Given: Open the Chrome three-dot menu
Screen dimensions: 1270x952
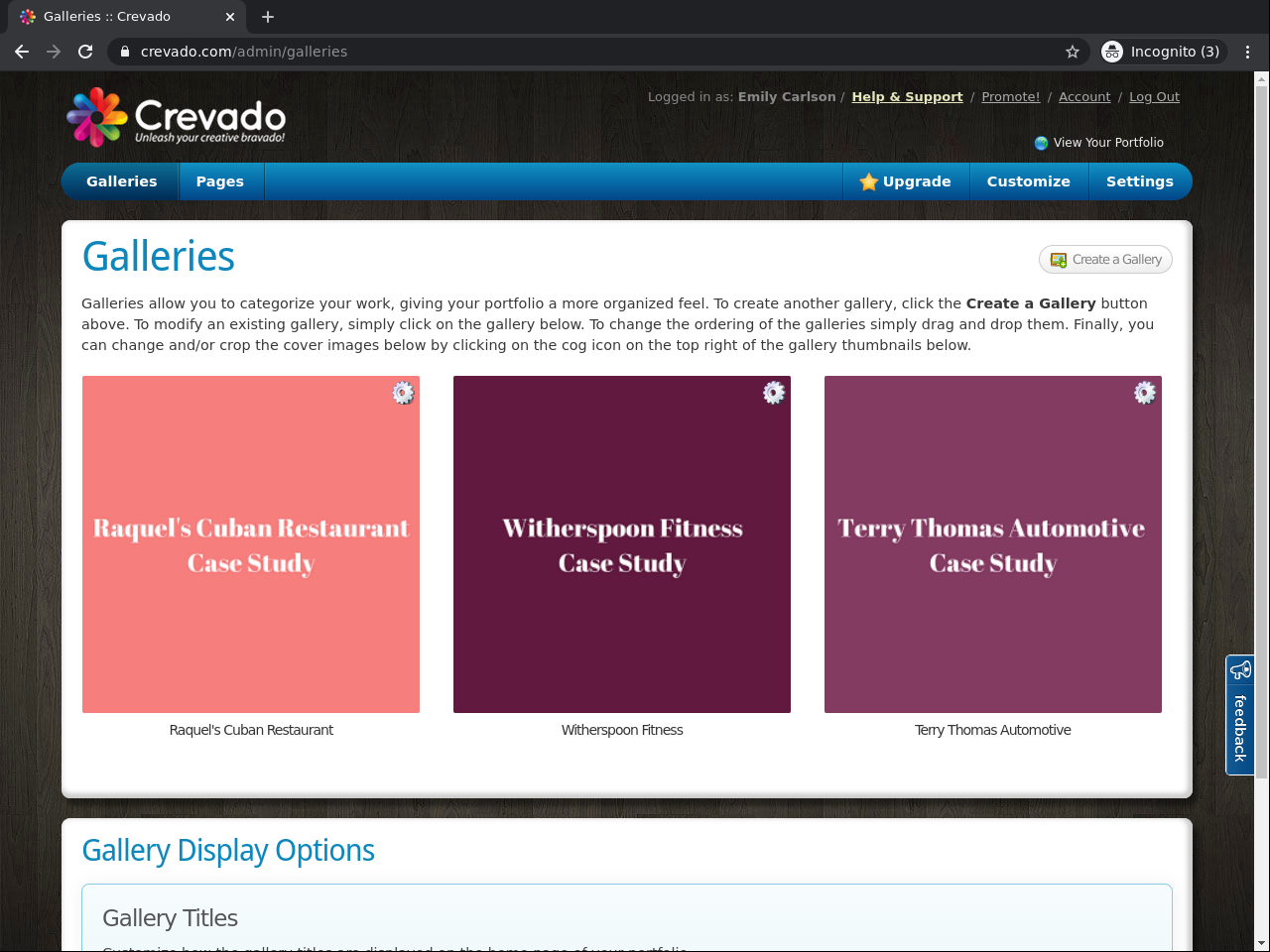Looking at the screenshot, I should click(1248, 52).
